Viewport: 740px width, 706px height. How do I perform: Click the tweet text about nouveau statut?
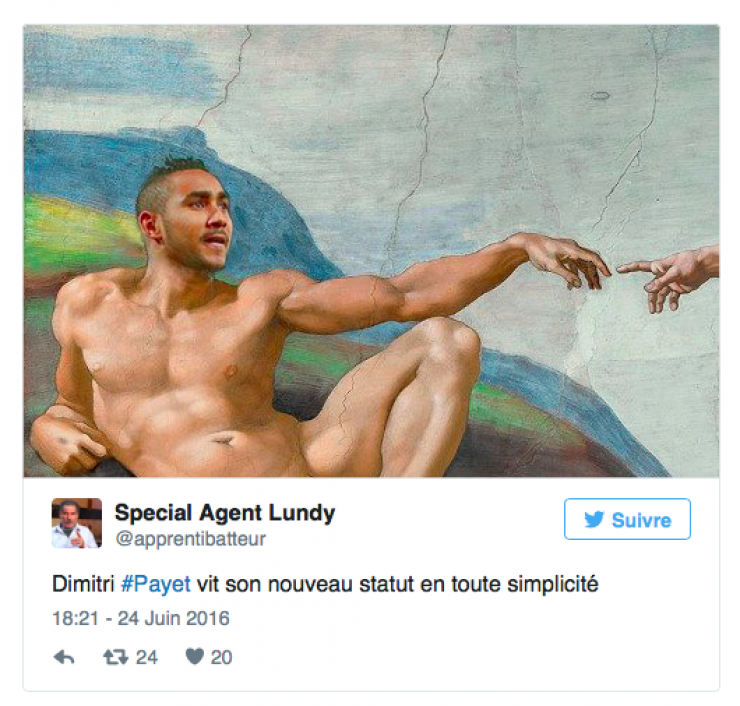325,584
